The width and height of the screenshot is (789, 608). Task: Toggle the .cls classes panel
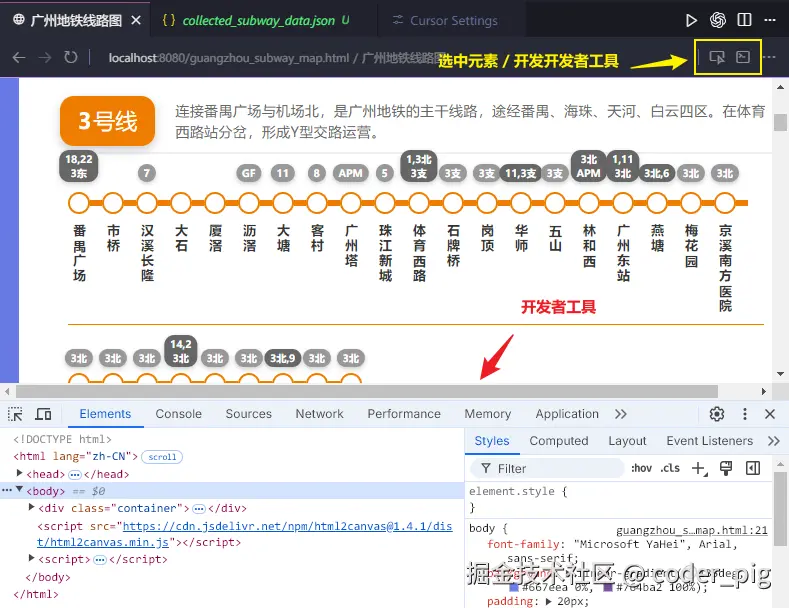pyautogui.click(x=670, y=469)
